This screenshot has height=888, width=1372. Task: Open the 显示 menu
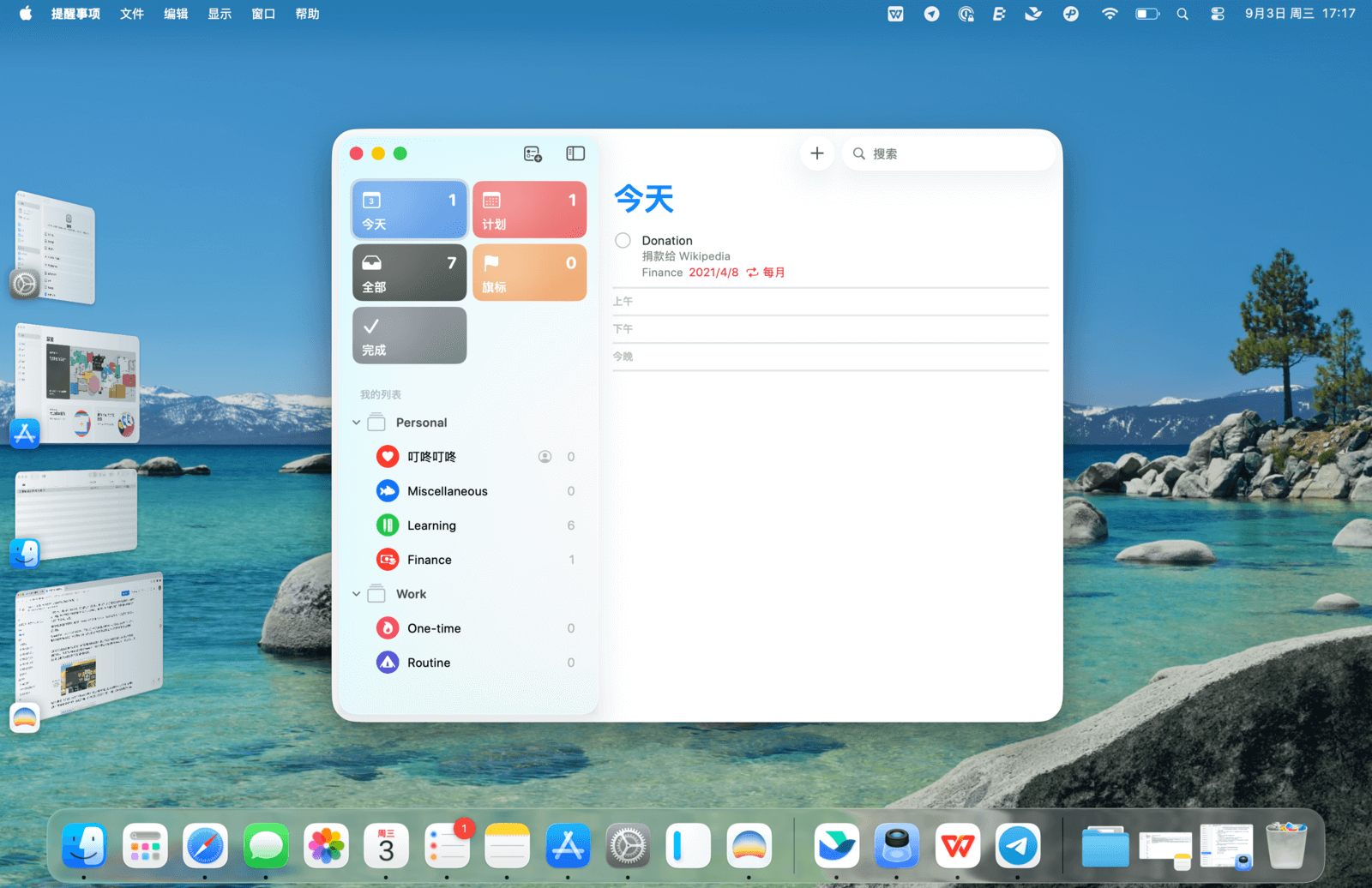point(220,14)
